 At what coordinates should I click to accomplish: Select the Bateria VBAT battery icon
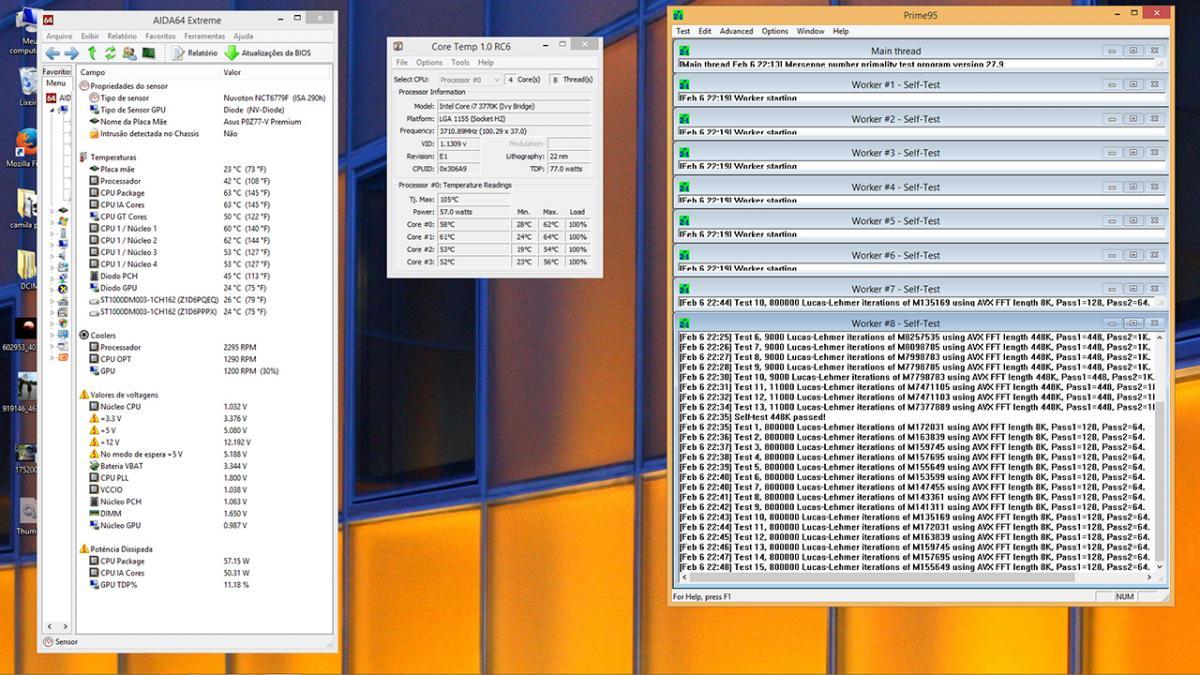click(x=94, y=466)
